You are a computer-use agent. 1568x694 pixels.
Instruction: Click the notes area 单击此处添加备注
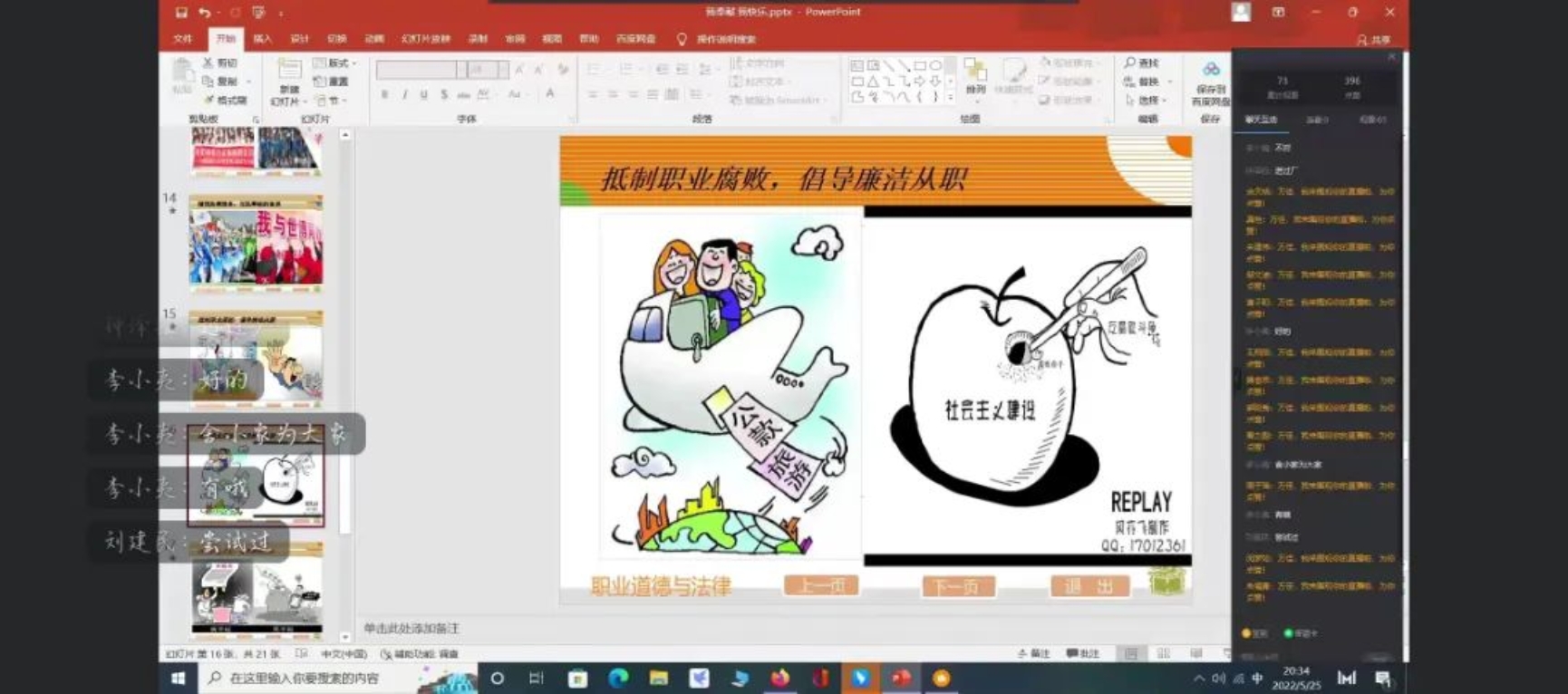[412, 628]
